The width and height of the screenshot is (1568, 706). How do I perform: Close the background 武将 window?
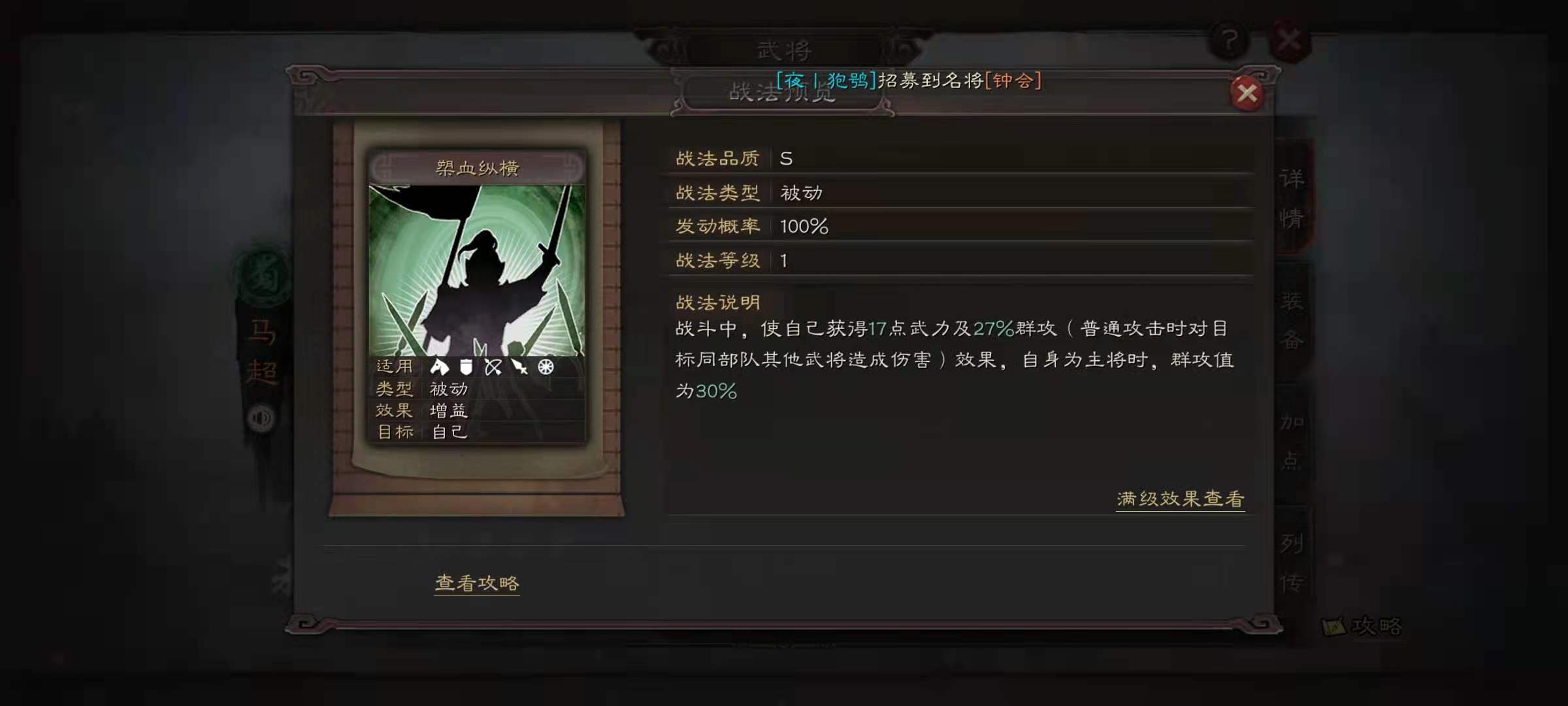1289,41
